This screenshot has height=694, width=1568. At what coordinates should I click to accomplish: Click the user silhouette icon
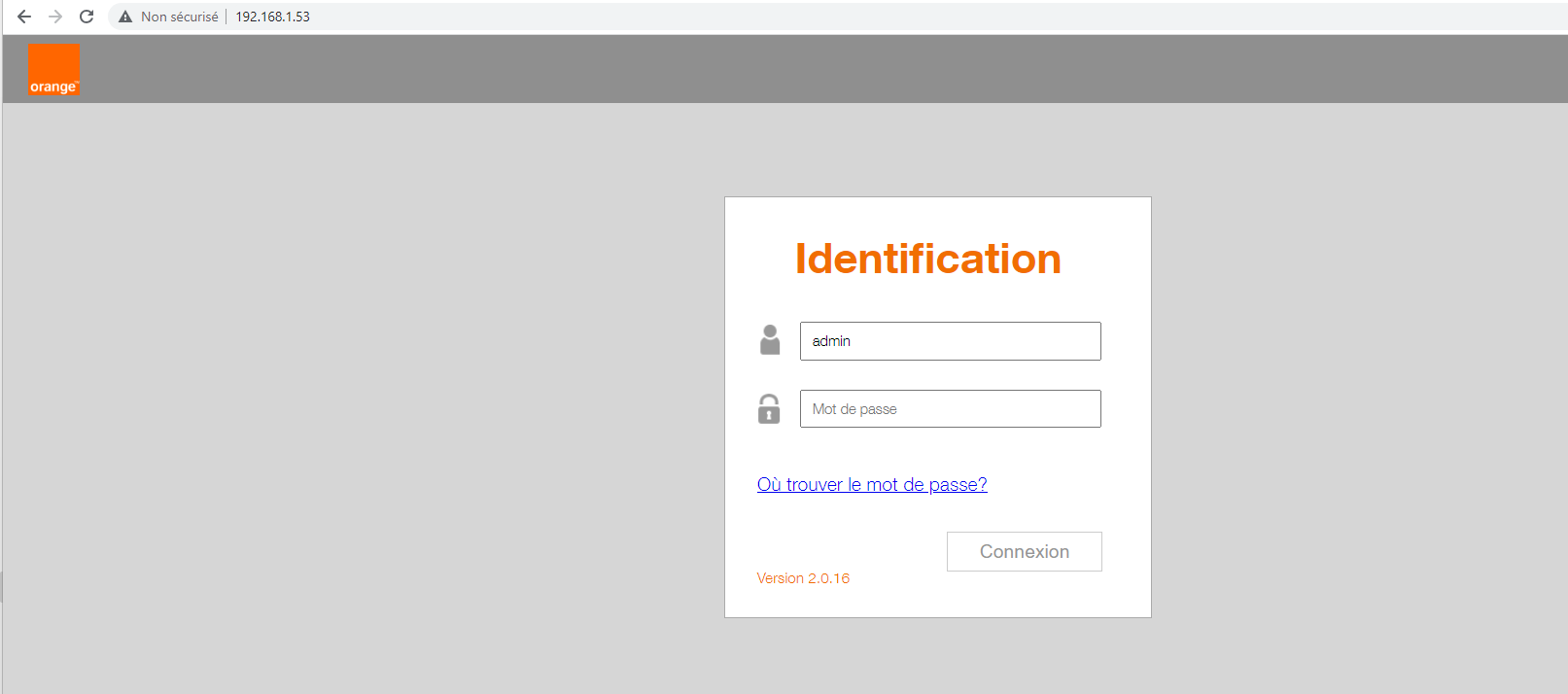[770, 340]
